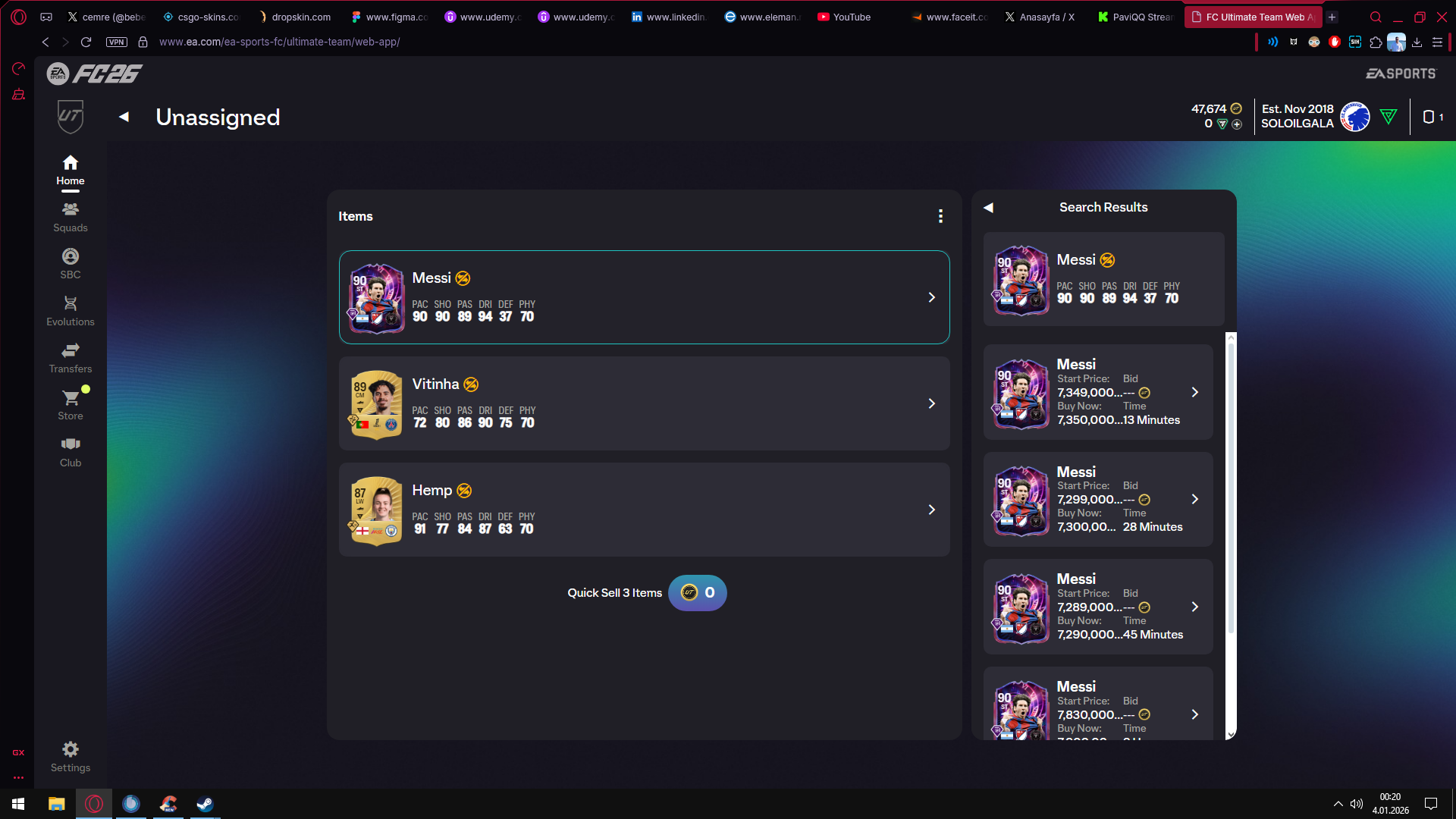The width and height of the screenshot is (1456, 819).
Task: Click the Opera GX logo menu
Action: (19, 17)
